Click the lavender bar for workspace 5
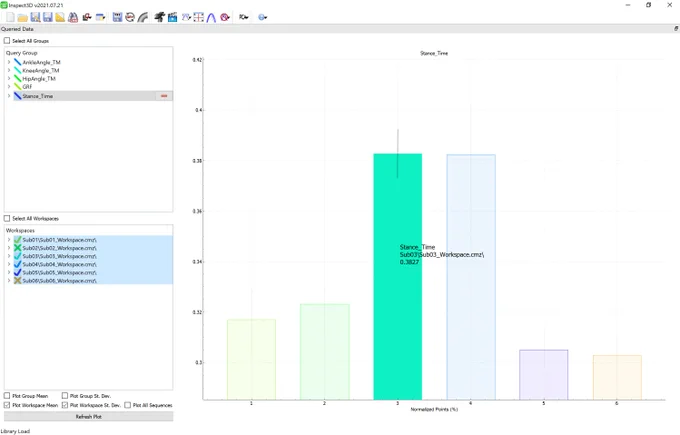Screen dimensions: 680x435 (544, 375)
